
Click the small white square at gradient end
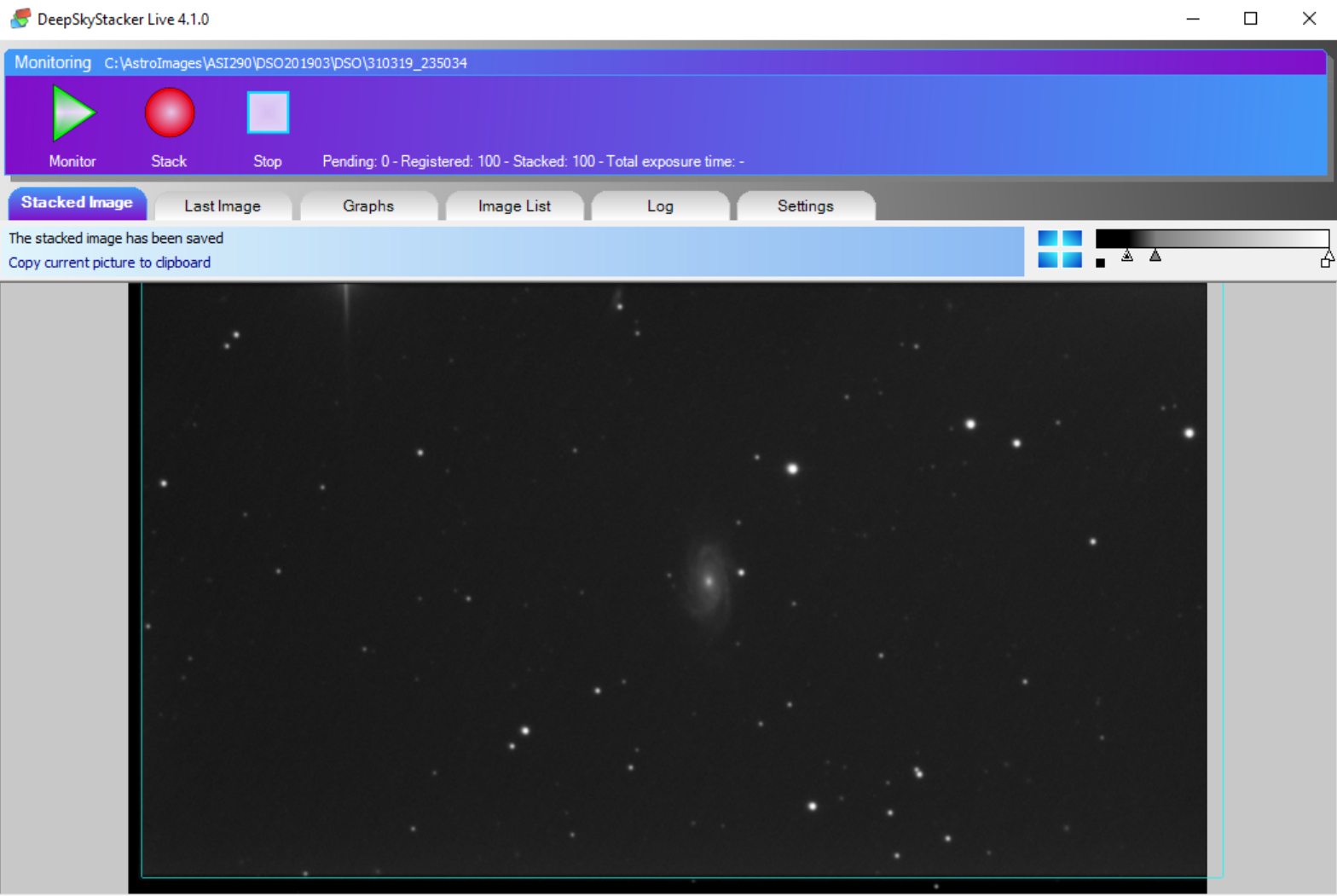coord(1325,263)
